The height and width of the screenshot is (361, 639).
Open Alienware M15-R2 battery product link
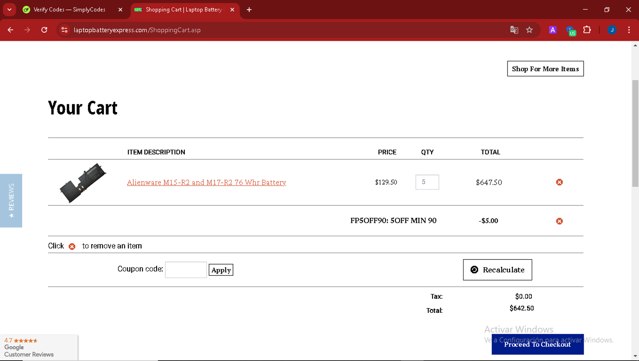coord(207,182)
